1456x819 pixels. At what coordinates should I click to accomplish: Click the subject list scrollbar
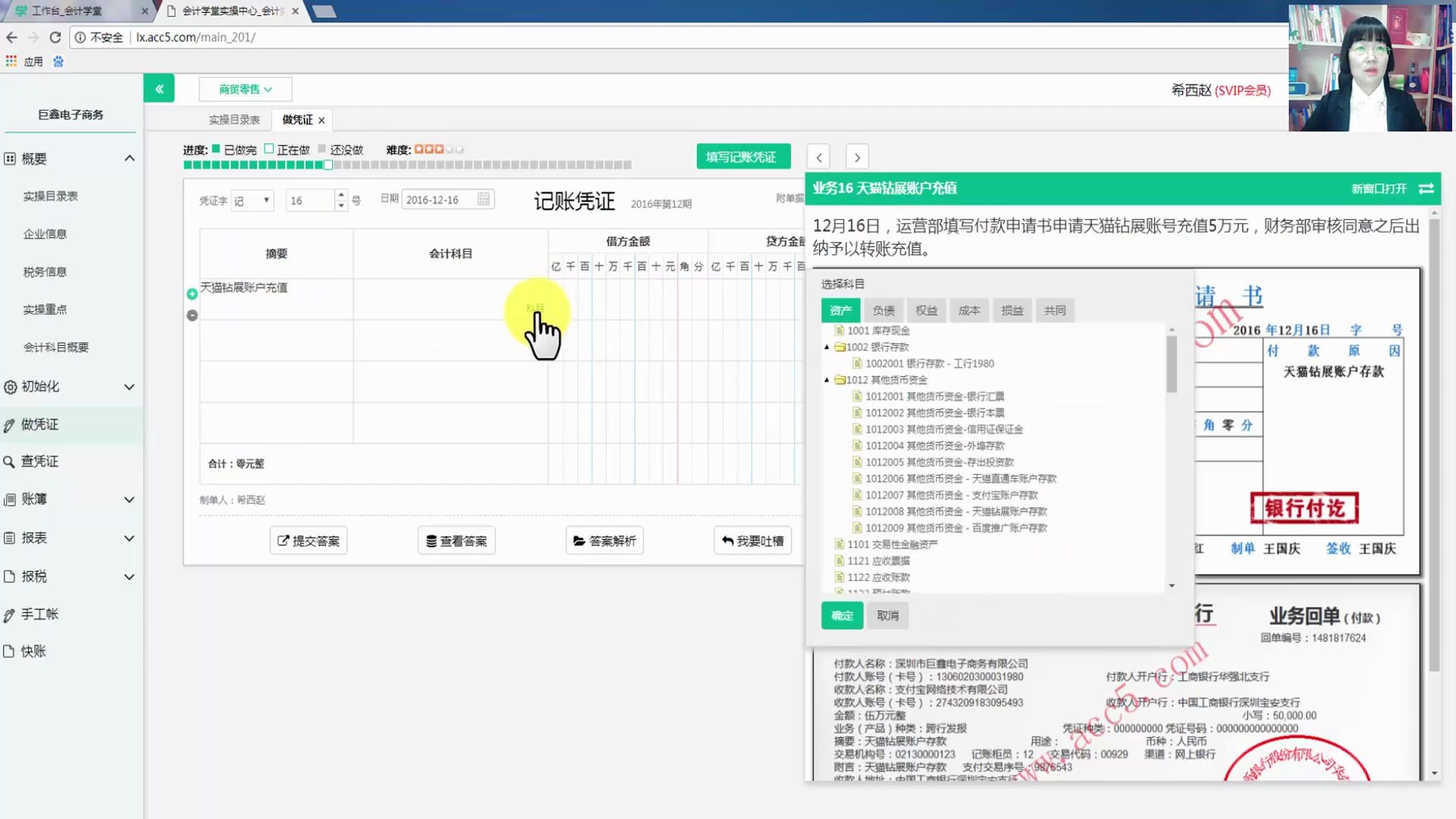[x=1172, y=364]
